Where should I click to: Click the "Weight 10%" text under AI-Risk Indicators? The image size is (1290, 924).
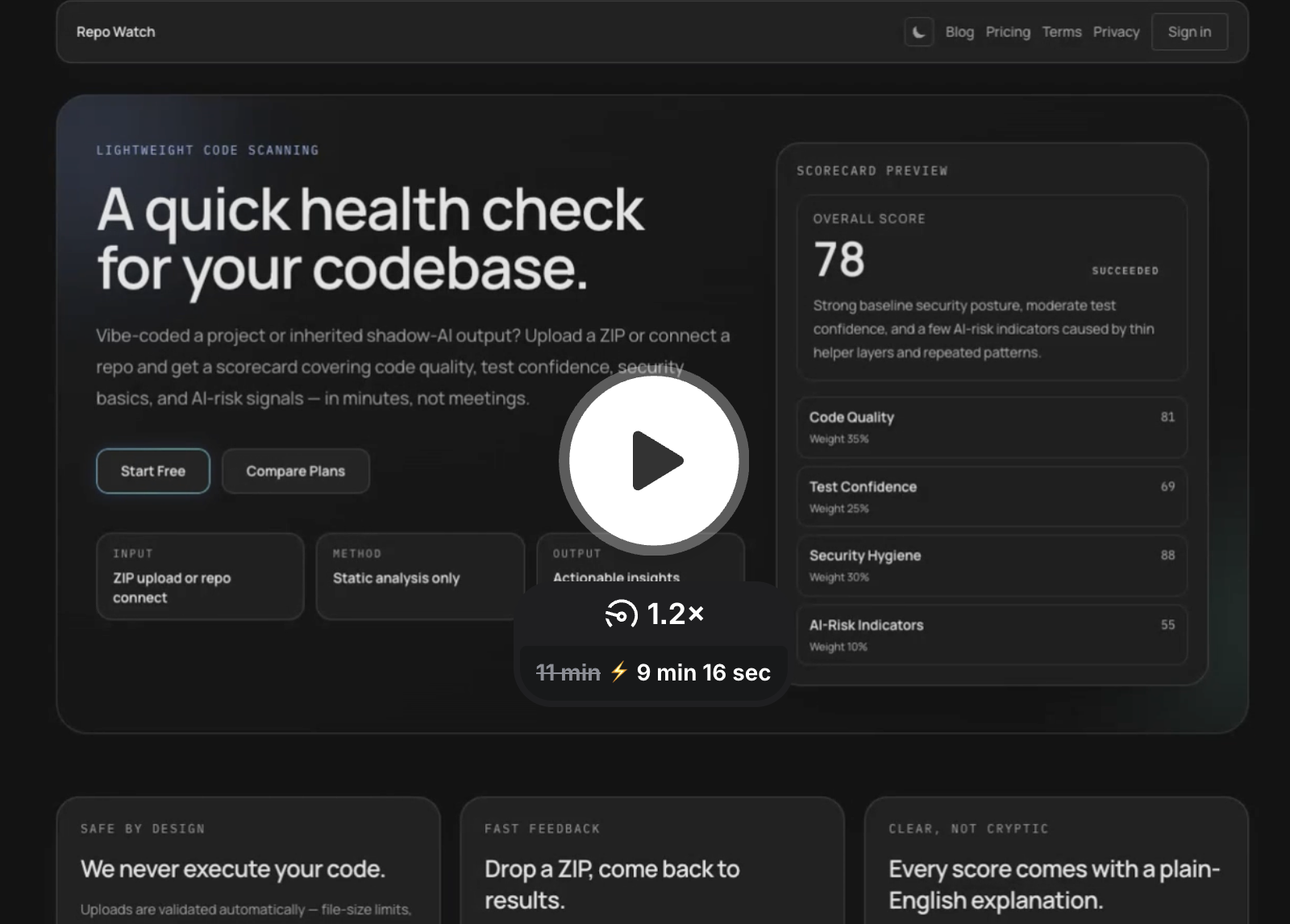click(x=838, y=647)
